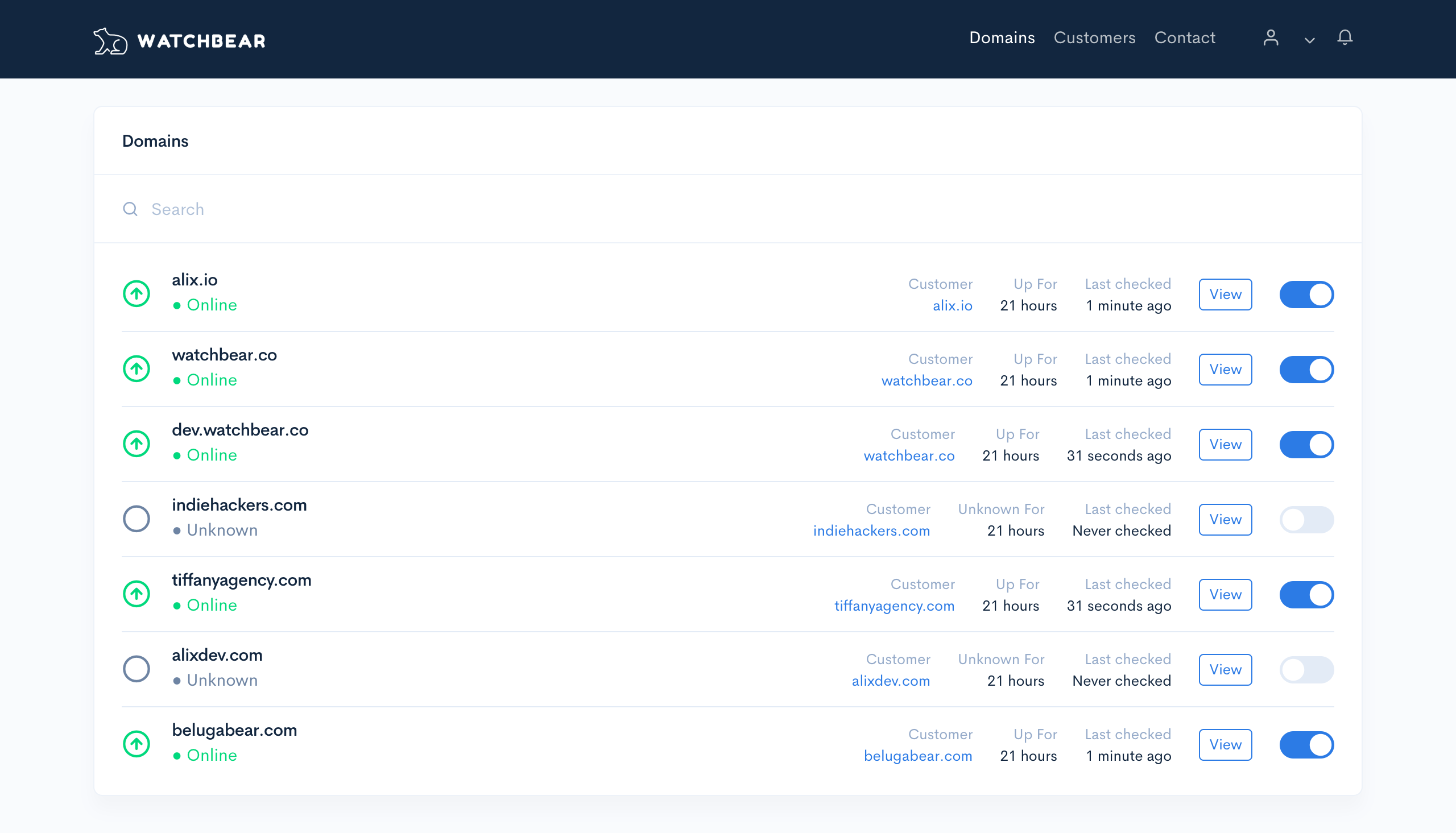Open the user profile icon
Image resolution: width=1456 pixels, height=833 pixels.
(1270, 38)
